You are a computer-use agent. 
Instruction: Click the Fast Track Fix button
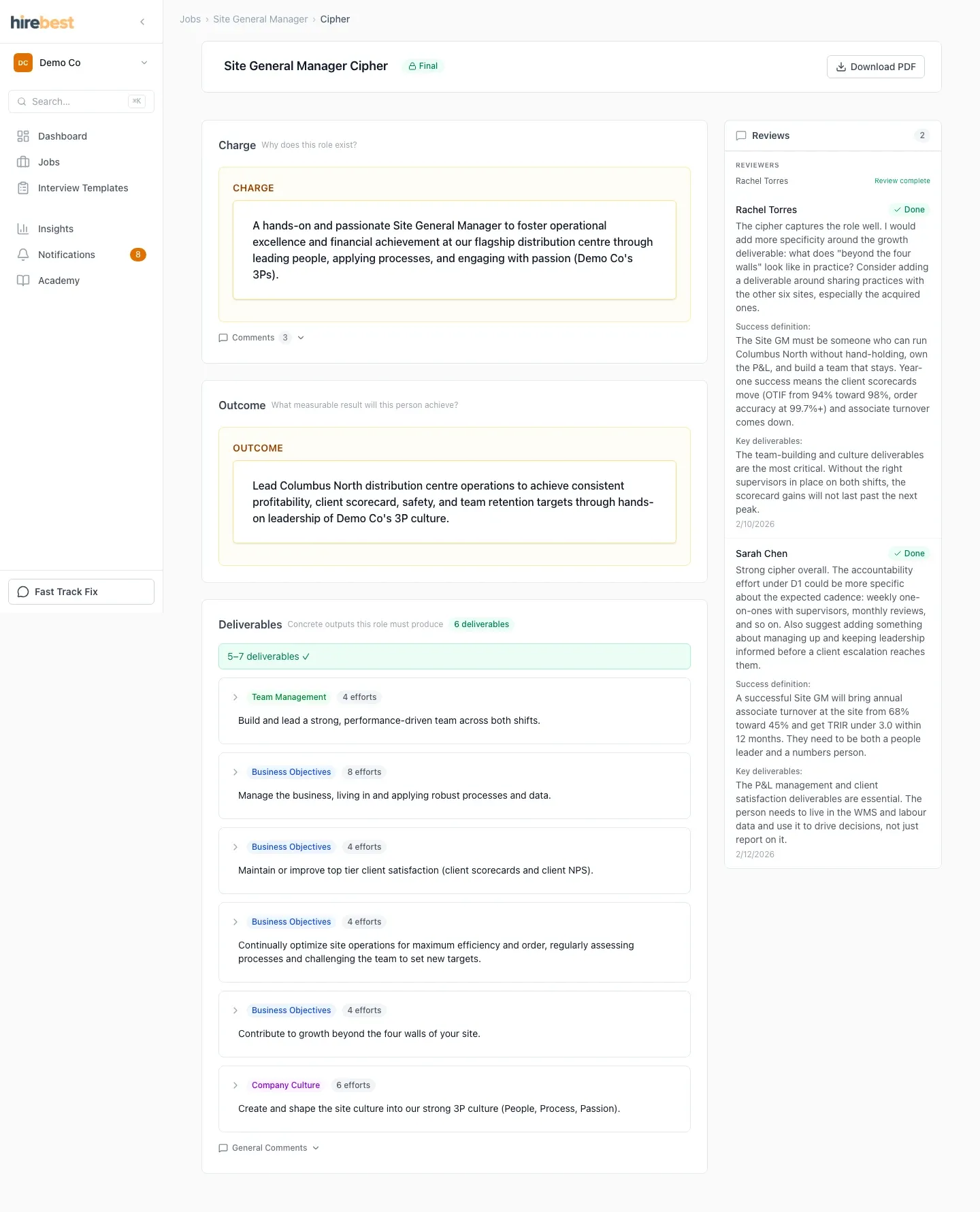click(x=81, y=592)
